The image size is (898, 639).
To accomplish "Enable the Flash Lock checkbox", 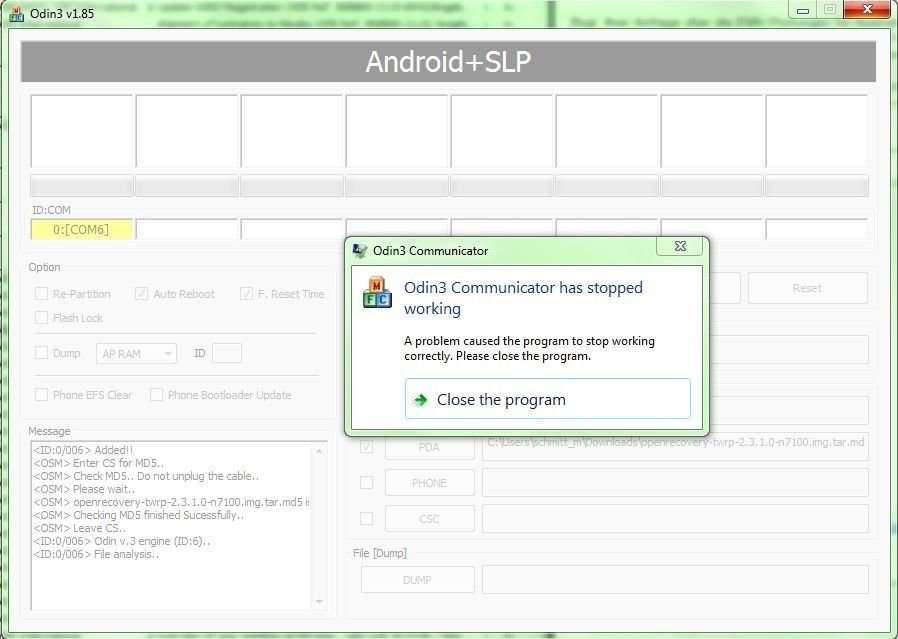I will tap(41, 318).
